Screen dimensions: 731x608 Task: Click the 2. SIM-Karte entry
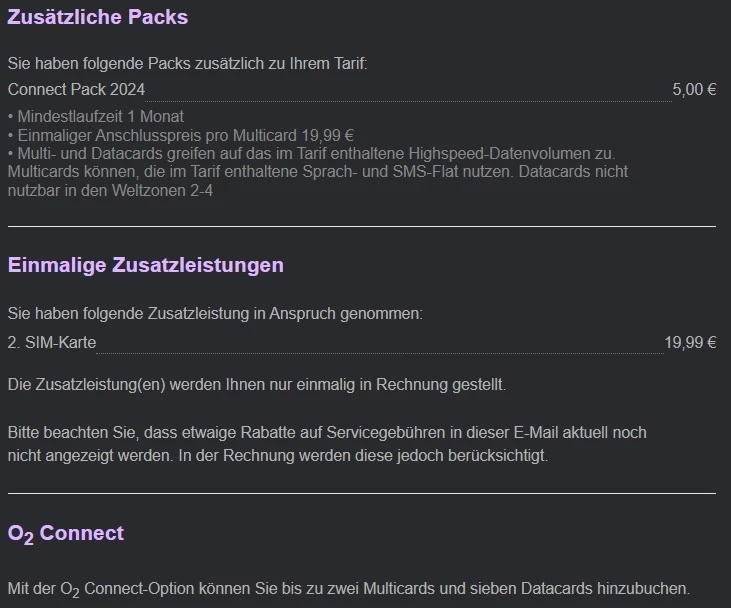[52, 343]
